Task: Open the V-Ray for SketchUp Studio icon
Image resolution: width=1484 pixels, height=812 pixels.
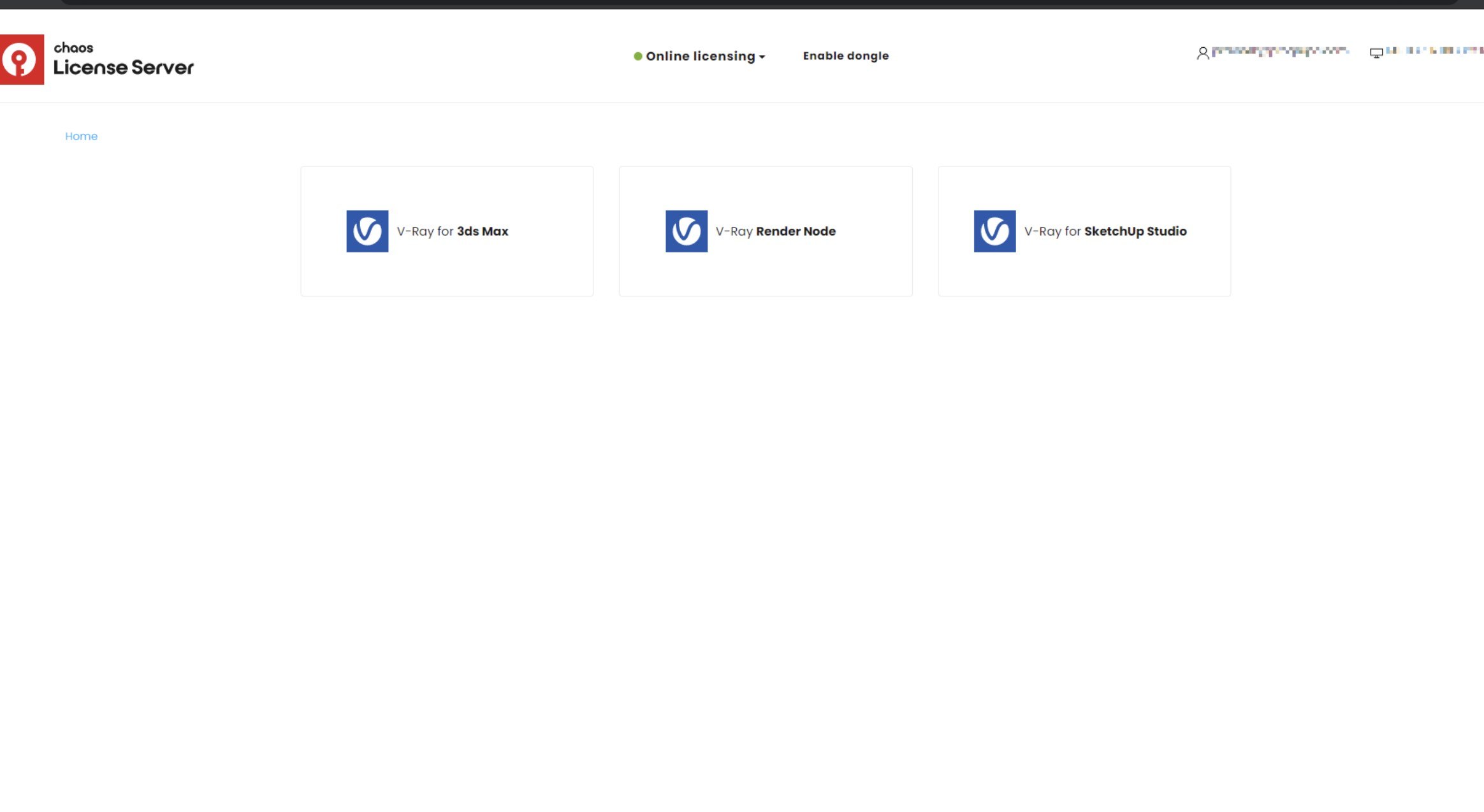Action: (994, 231)
